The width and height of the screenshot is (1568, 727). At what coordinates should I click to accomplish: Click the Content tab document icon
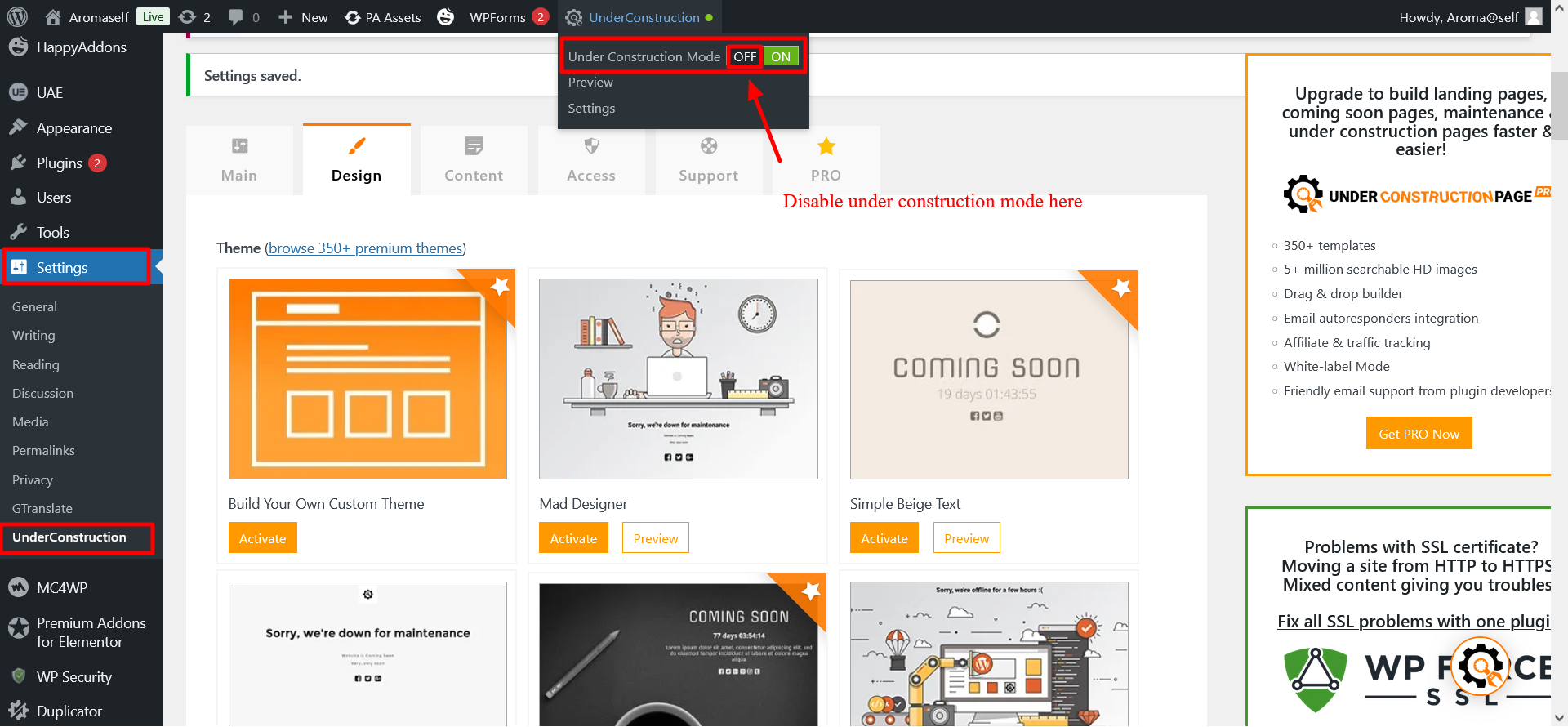point(474,146)
